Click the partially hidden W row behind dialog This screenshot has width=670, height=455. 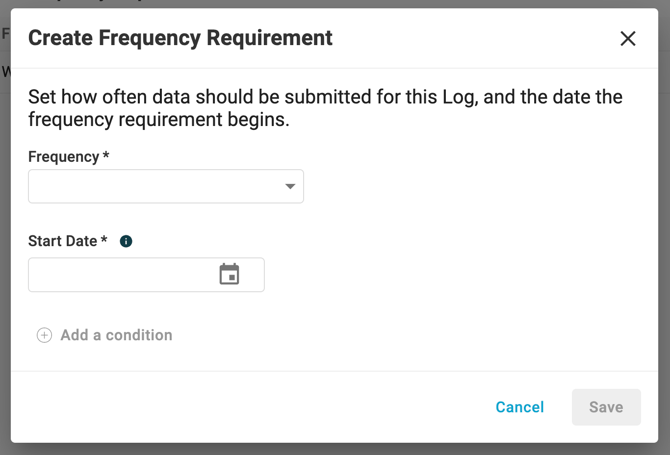click(5, 71)
